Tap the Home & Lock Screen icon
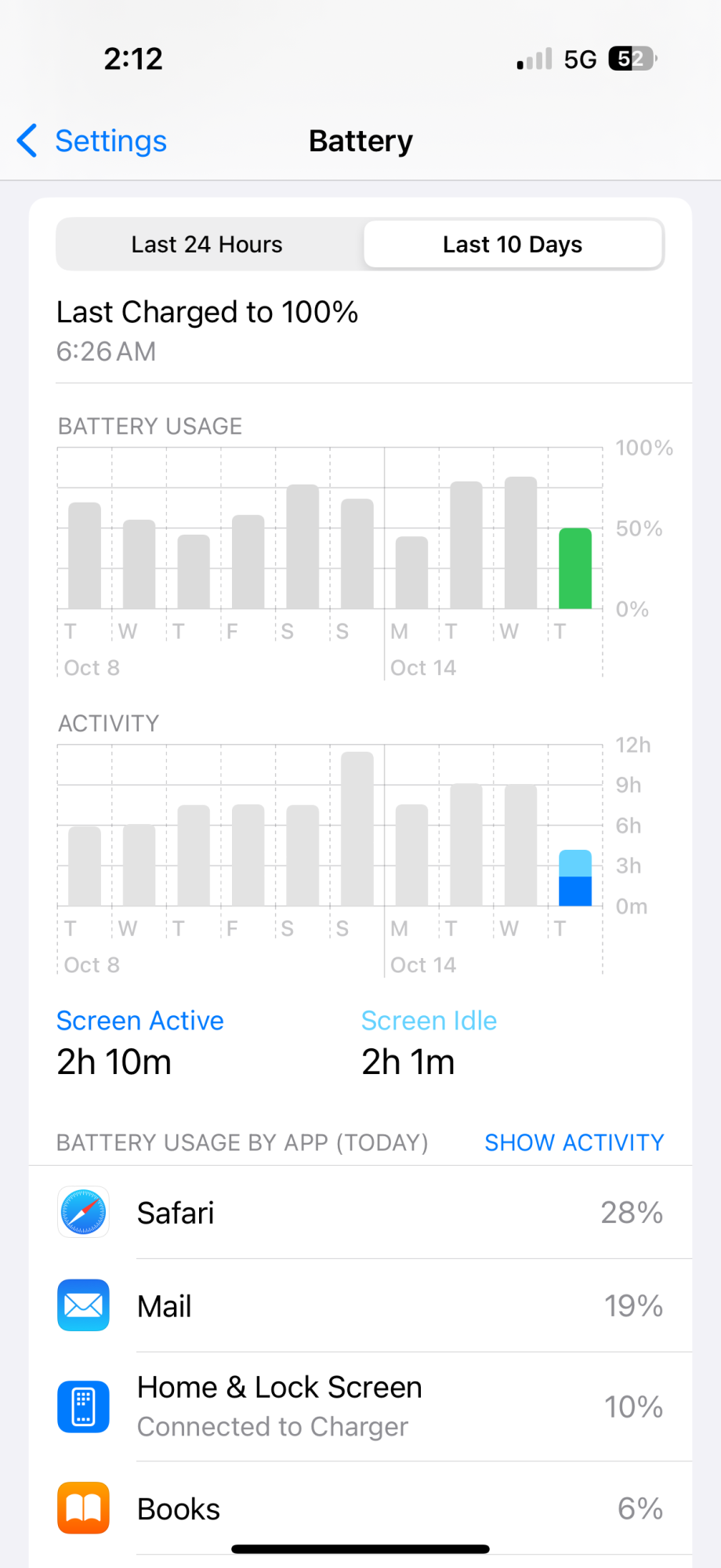The height and width of the screenshot is (1568, 721). click(83, 1406)
